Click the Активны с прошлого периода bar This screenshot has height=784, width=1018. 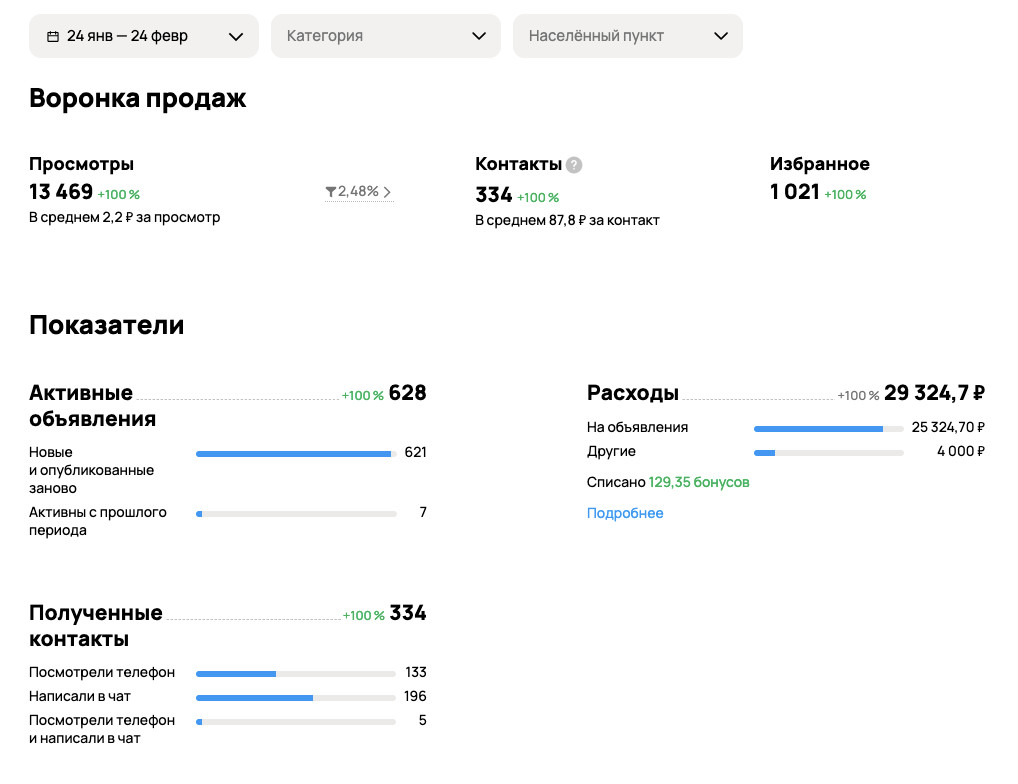click(x=296, y=514)
